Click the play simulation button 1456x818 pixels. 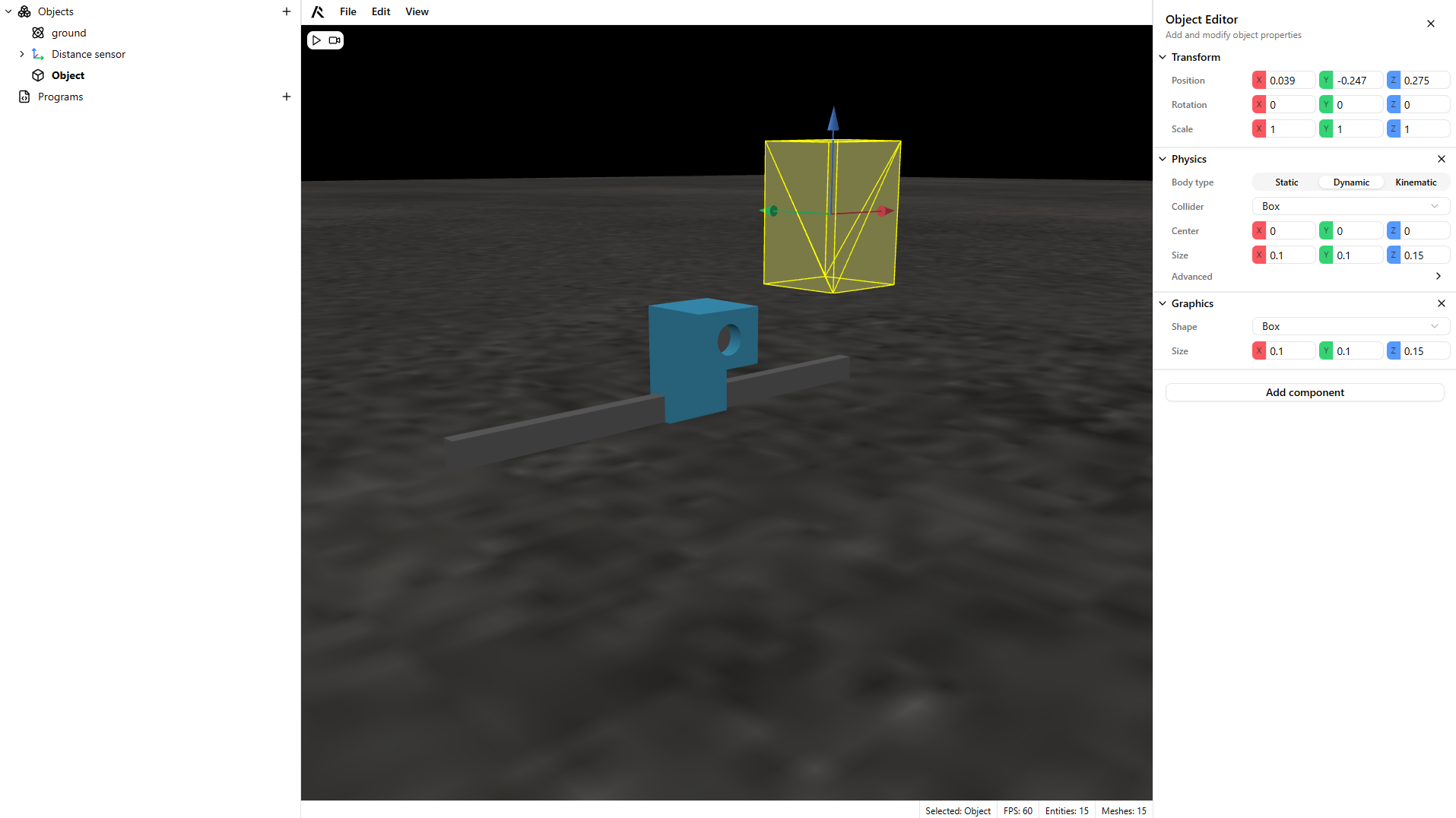pyautogui.click(x=317, y=40)
